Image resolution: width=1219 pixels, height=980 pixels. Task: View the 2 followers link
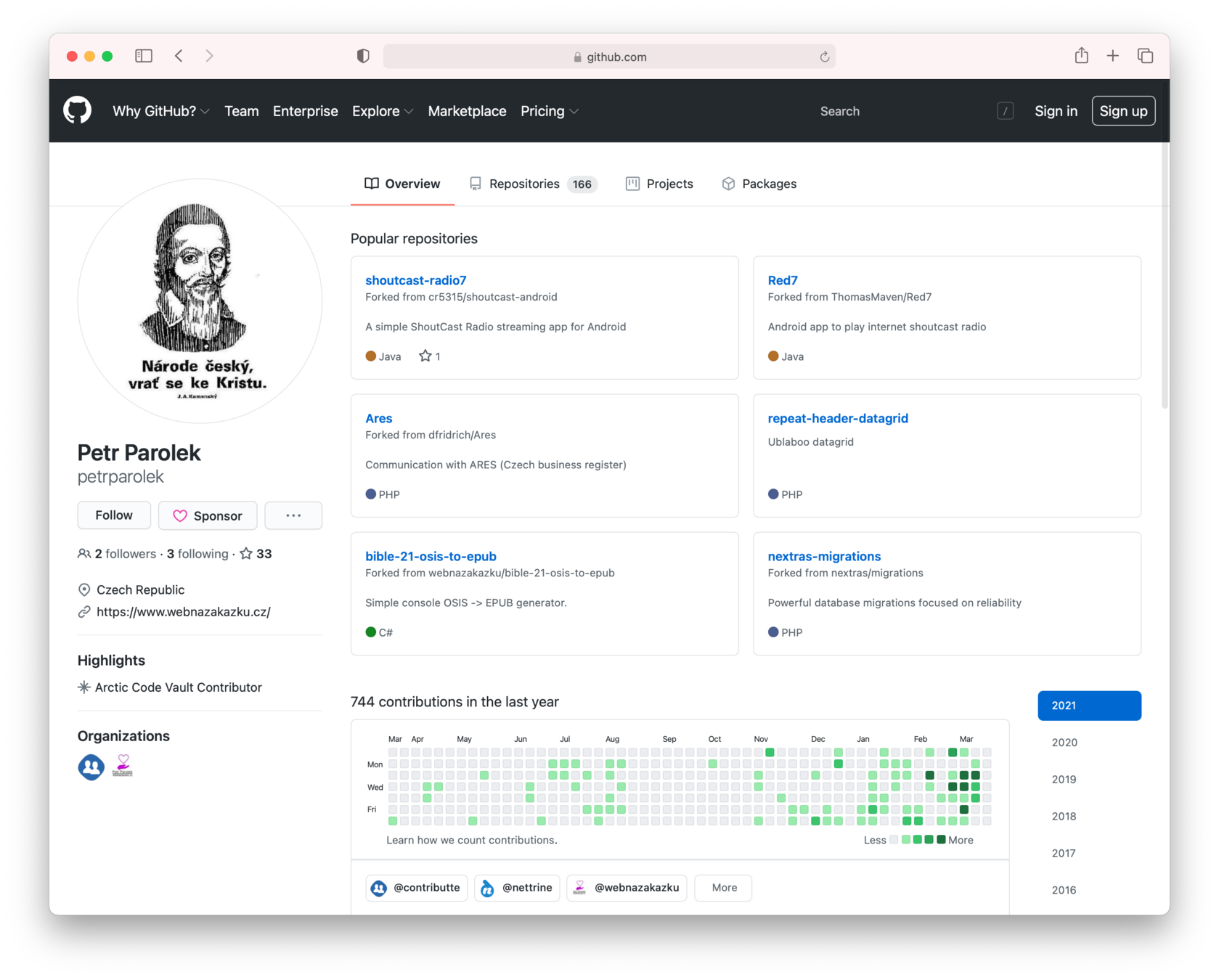pos(125,554)
